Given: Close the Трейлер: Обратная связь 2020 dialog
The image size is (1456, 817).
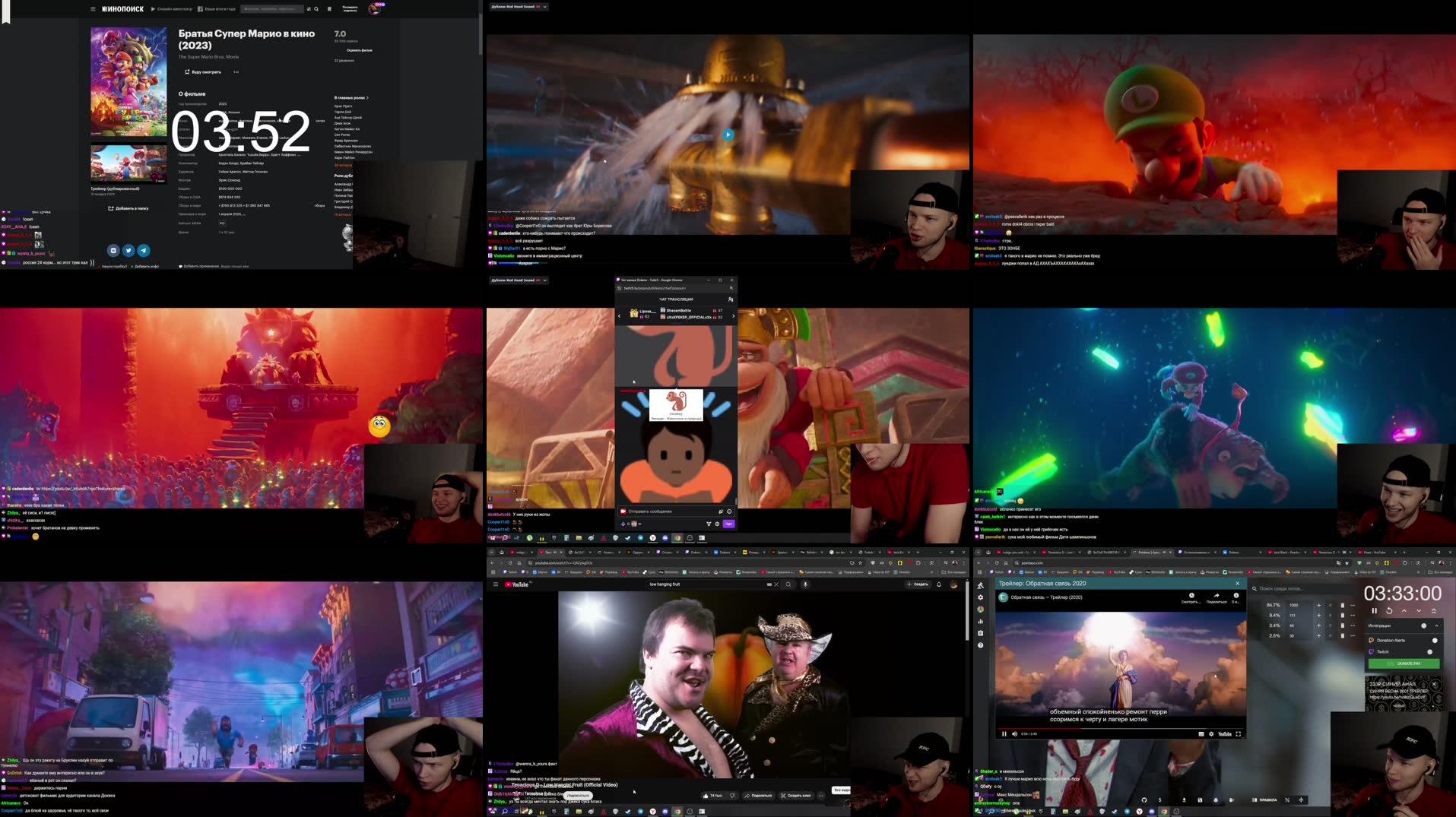Looking at the screenshot, I should click(x=1237, y=584).
